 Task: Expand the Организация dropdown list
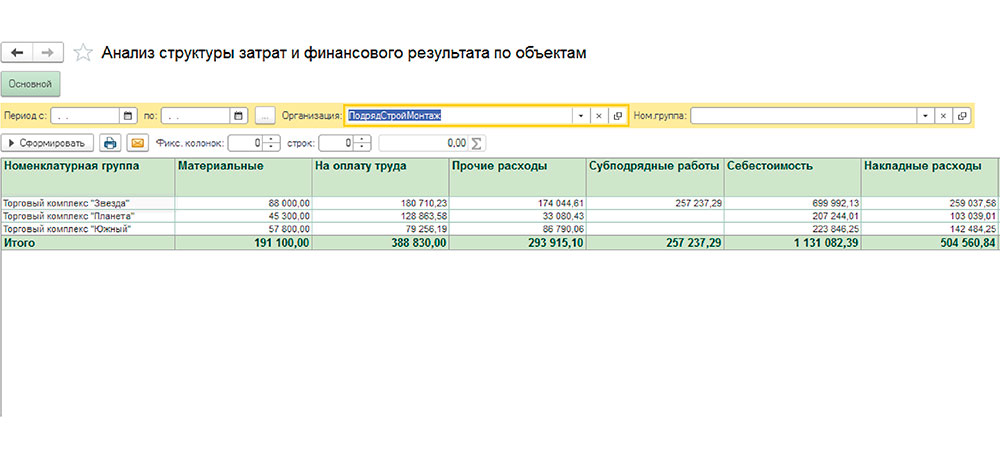pyautogui.click(x=580, y=115)
